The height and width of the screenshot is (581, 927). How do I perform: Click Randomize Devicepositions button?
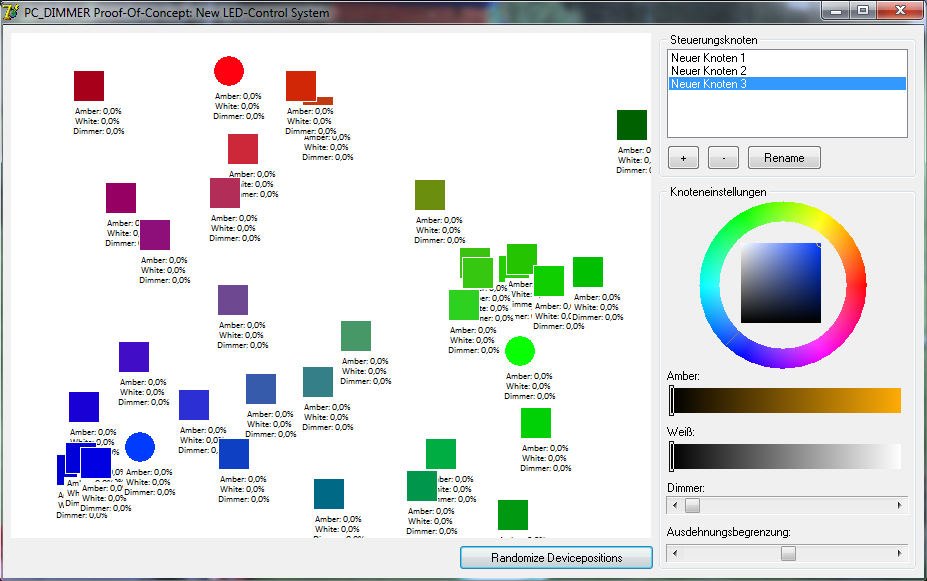[556, 557]
